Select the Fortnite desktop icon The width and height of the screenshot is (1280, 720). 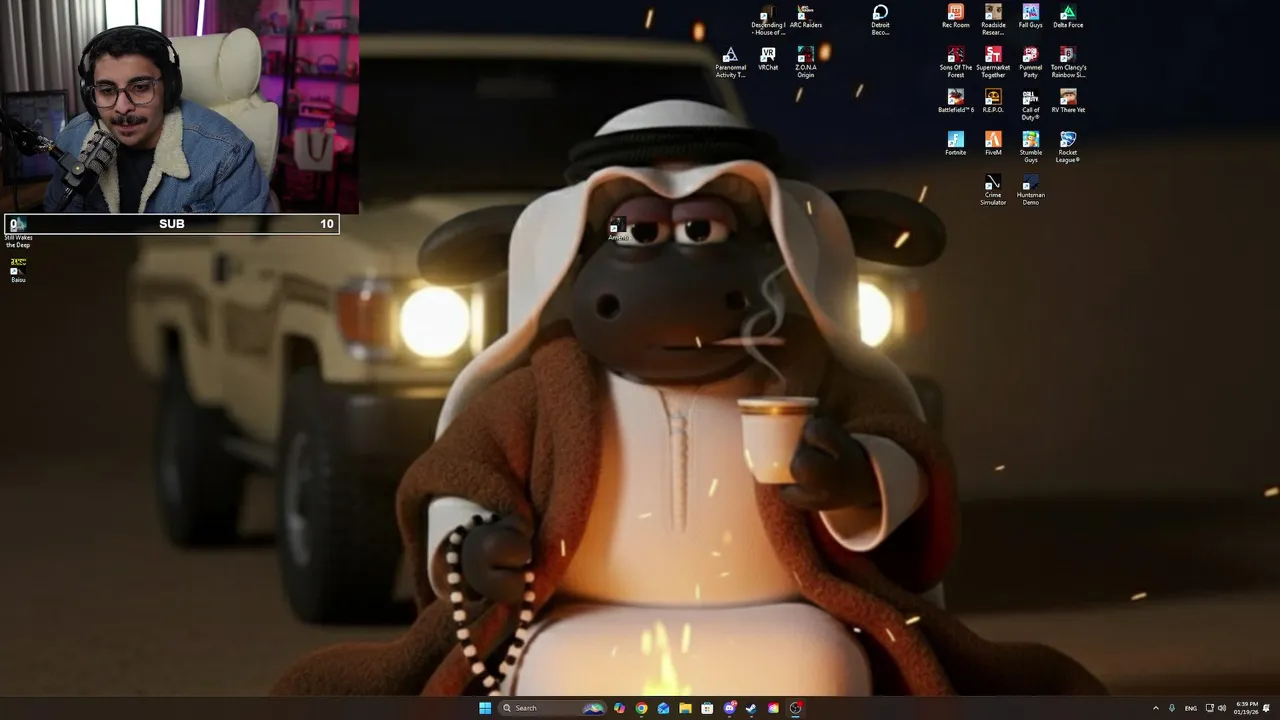click(x=956, y=145)
